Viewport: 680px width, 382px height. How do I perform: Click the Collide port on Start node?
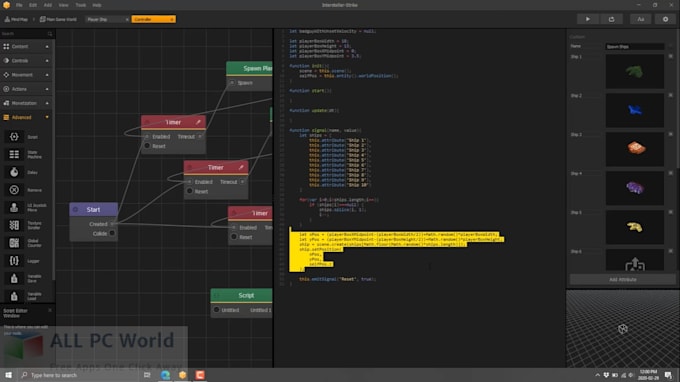[112, 233]
